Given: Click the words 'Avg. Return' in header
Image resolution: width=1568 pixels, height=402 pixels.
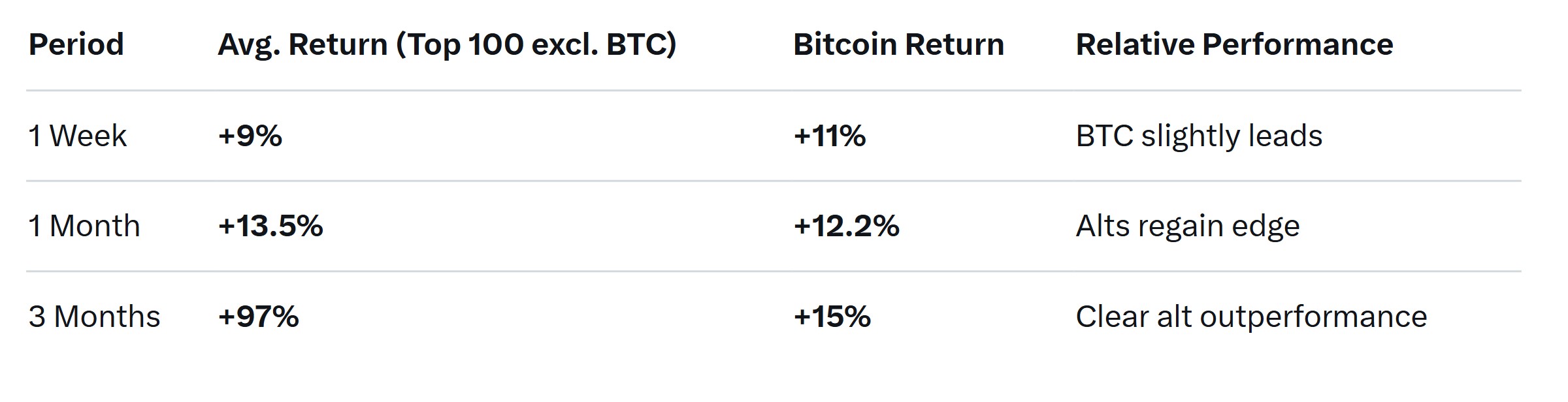Looking at the screenshot, I should click(x=302, y=44).
